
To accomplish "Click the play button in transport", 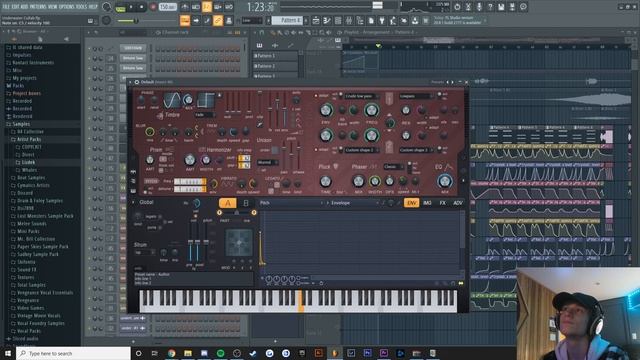I will pyautogui.click(x=131, y=7).
